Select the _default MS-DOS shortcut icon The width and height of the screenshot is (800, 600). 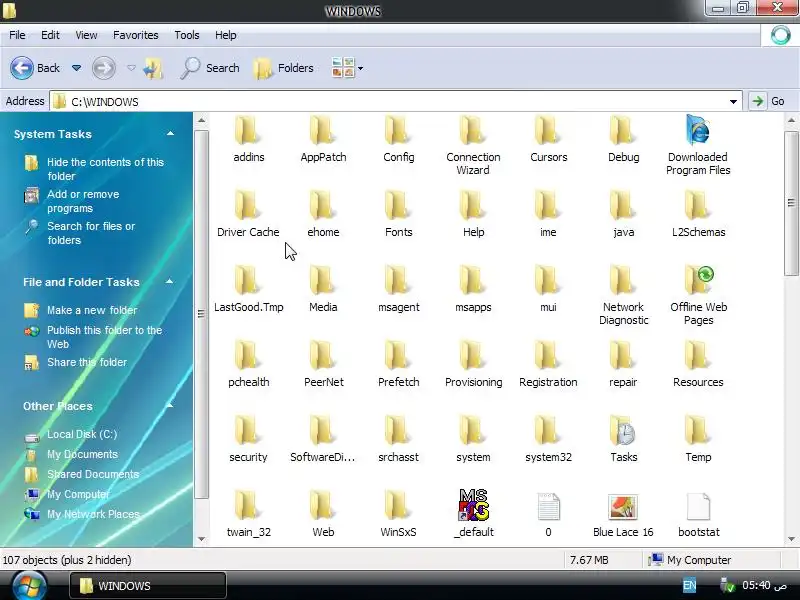(x=473, y=505)
